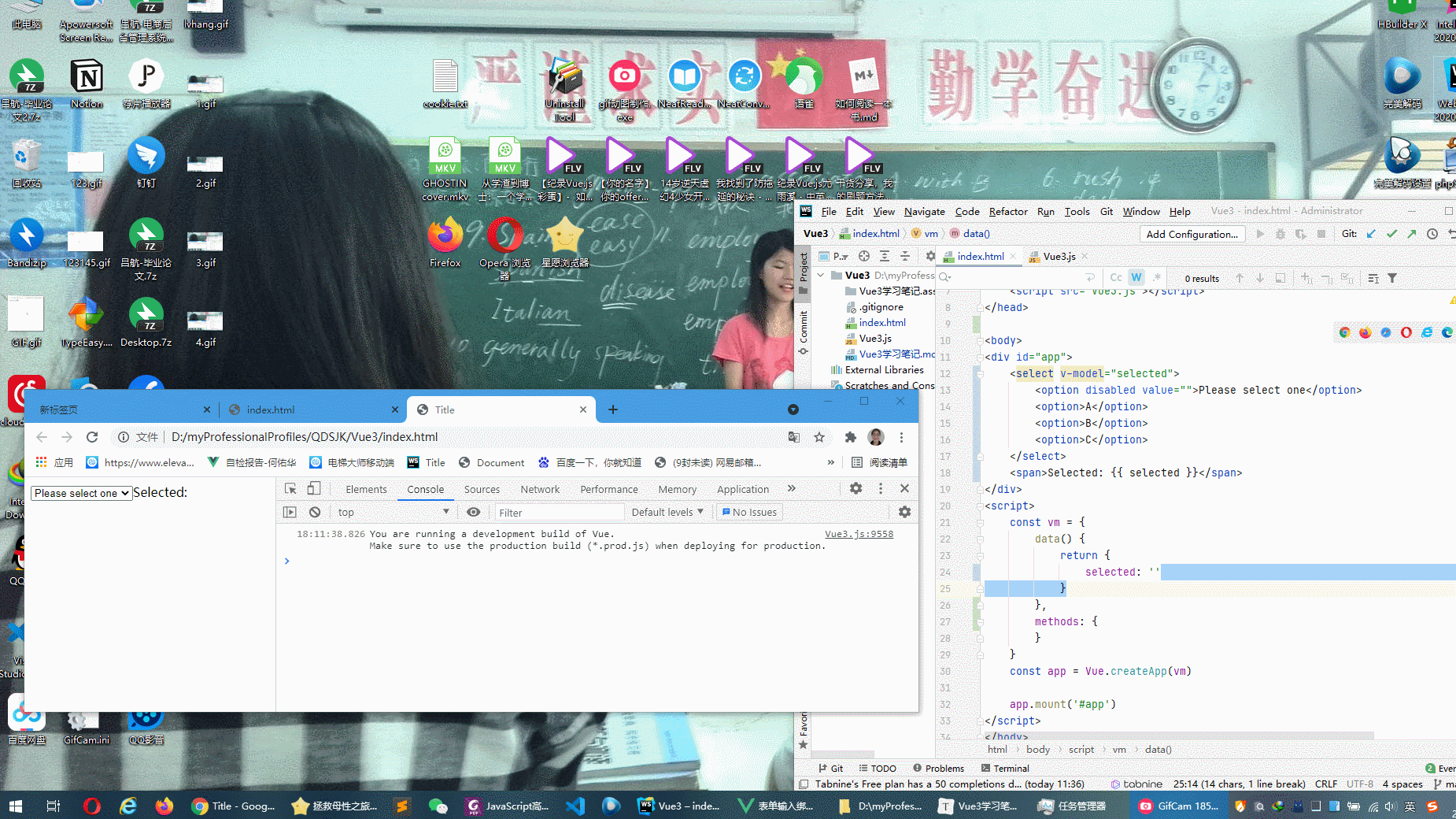The image size is (1456, 819).
Task: Toggle filter search results funnel in WebStorm
Action: [x=1392, y=278]
